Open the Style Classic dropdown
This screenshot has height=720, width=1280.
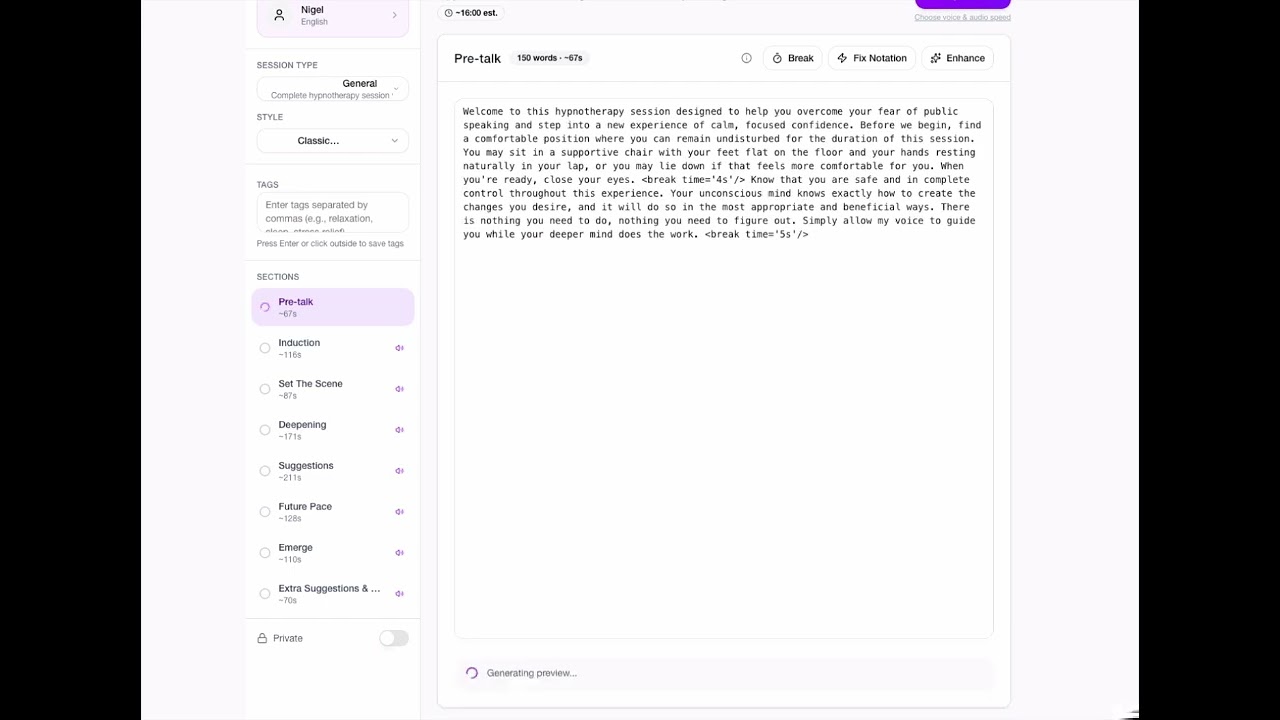(x=333, y=141)
